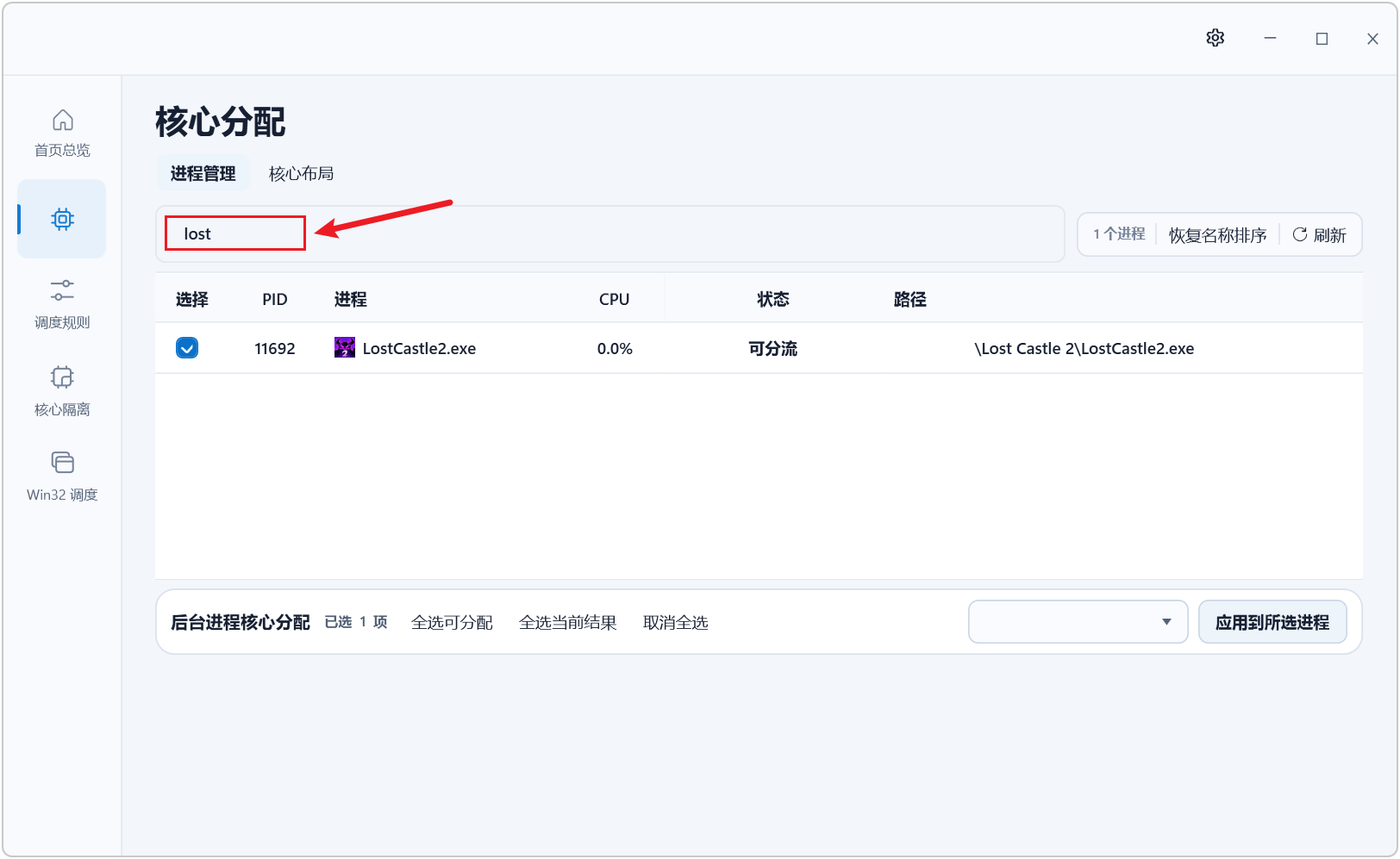Click 应用到所选进程 button
This screenshot has height=859, width=1400.
[x=1272, y=622]
